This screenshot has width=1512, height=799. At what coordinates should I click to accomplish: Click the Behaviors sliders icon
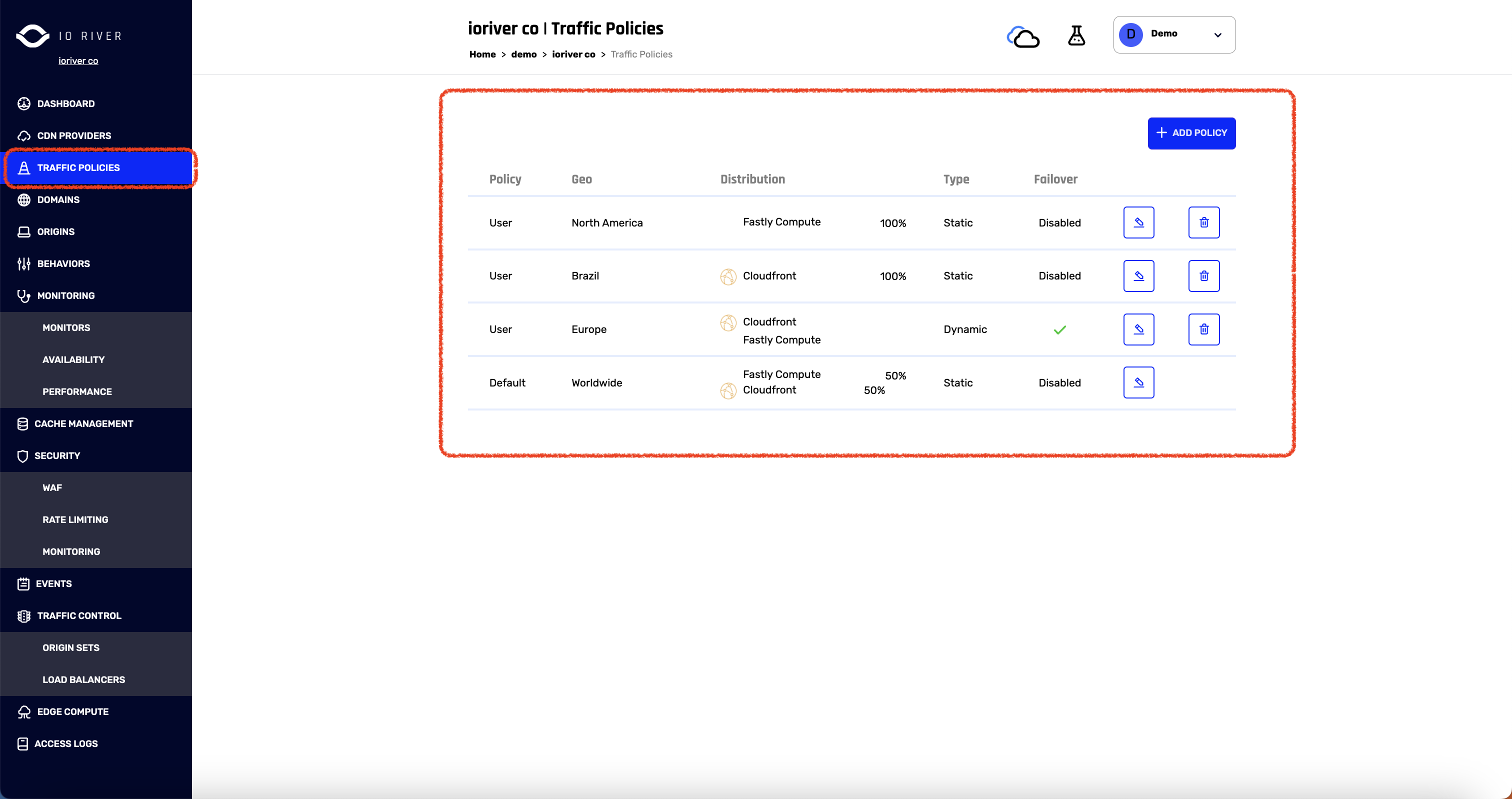[x=23, y=263]
